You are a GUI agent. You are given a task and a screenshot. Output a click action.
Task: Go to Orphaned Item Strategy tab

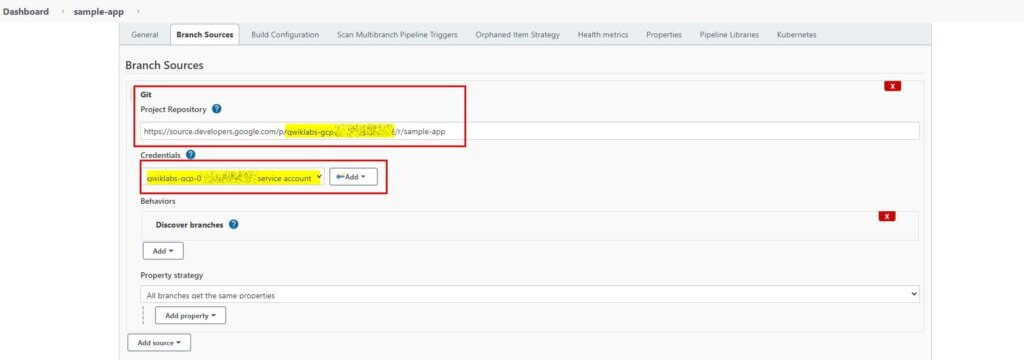click(x=517, y=35)
